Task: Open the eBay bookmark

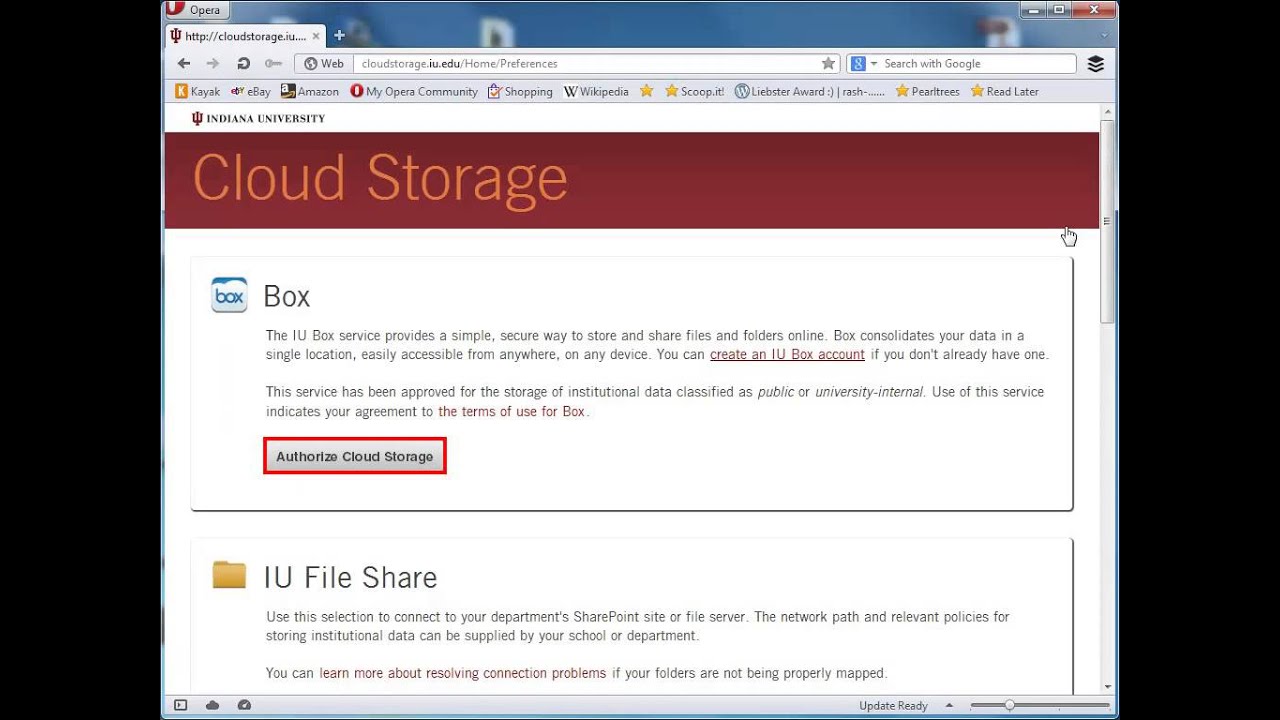Action: click(250, 91)
